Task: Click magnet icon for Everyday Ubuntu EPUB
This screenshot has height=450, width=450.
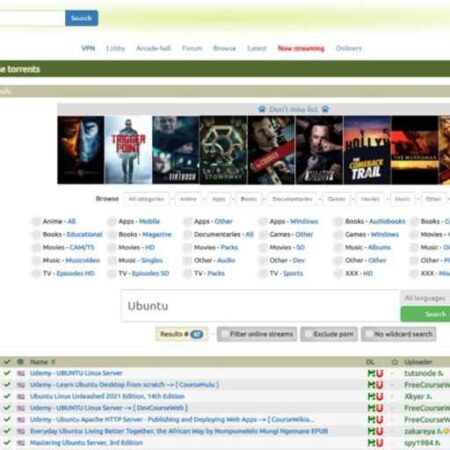Action: pos(371,431)
